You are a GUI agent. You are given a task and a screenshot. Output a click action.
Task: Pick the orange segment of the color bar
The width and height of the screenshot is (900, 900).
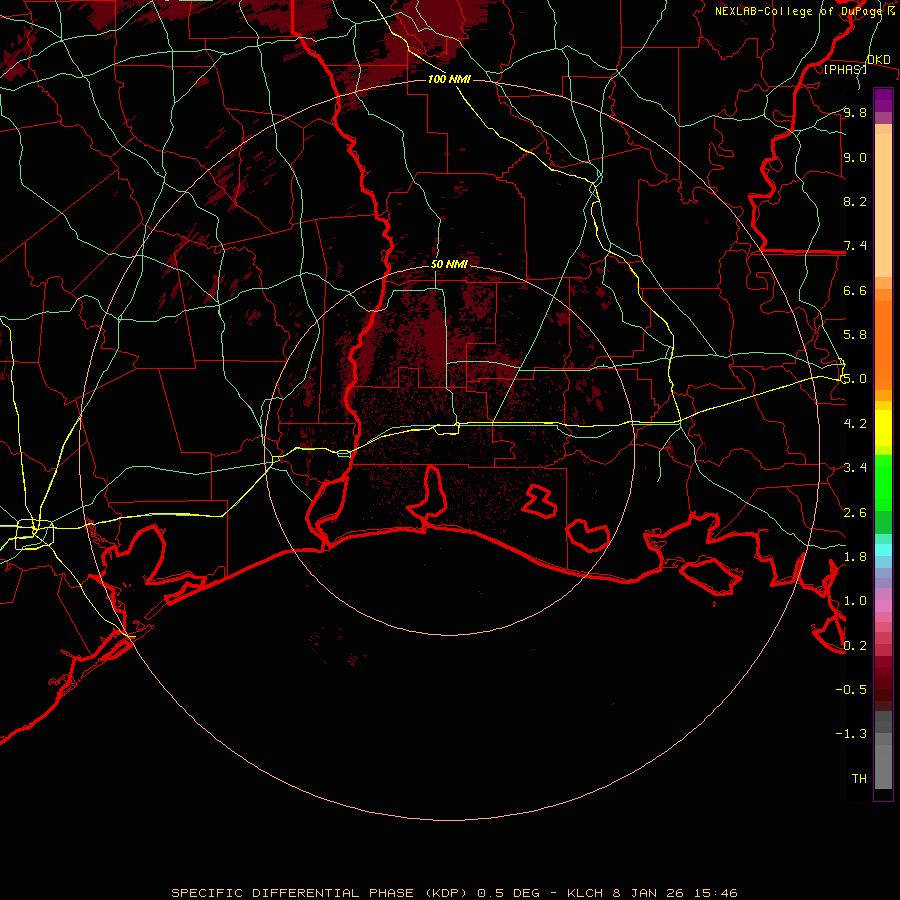[x=883, y=344]
